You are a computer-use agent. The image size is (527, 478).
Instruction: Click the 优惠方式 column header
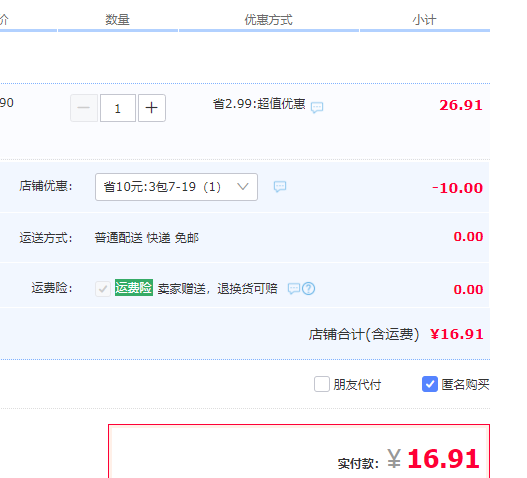tap(269, 20)
